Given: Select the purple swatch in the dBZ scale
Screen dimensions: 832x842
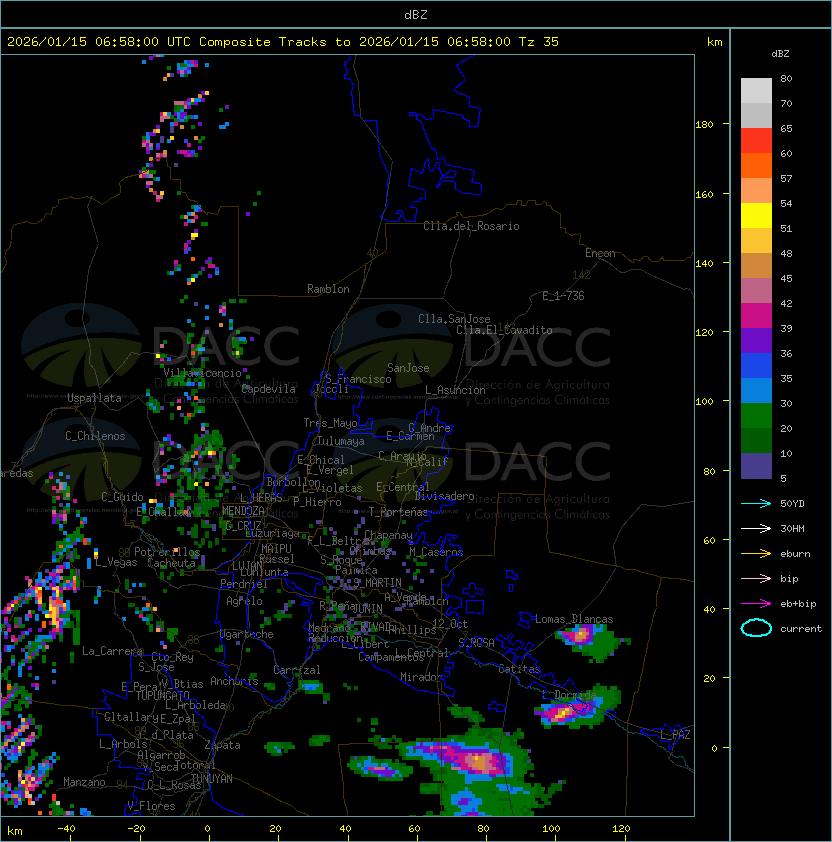Looking at the screenshot, I should pos(756,340).
